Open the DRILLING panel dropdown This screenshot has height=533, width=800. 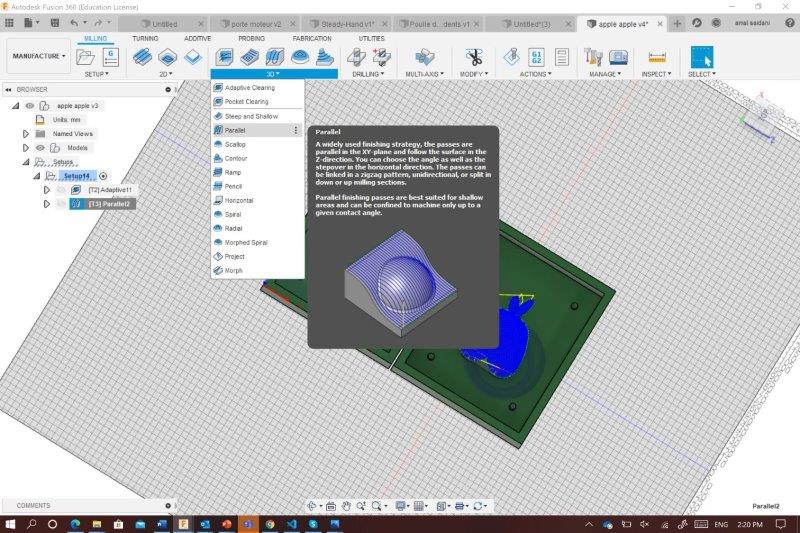click(368, 74)
